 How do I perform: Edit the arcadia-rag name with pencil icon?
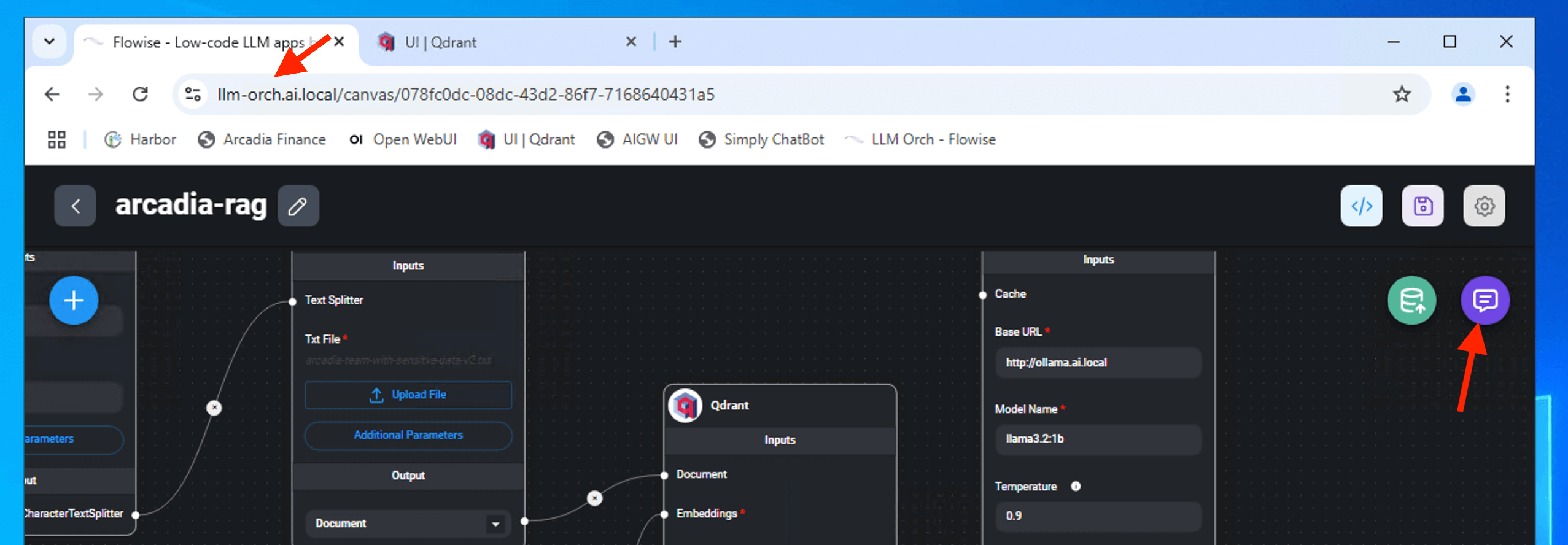tap(298, 206)
